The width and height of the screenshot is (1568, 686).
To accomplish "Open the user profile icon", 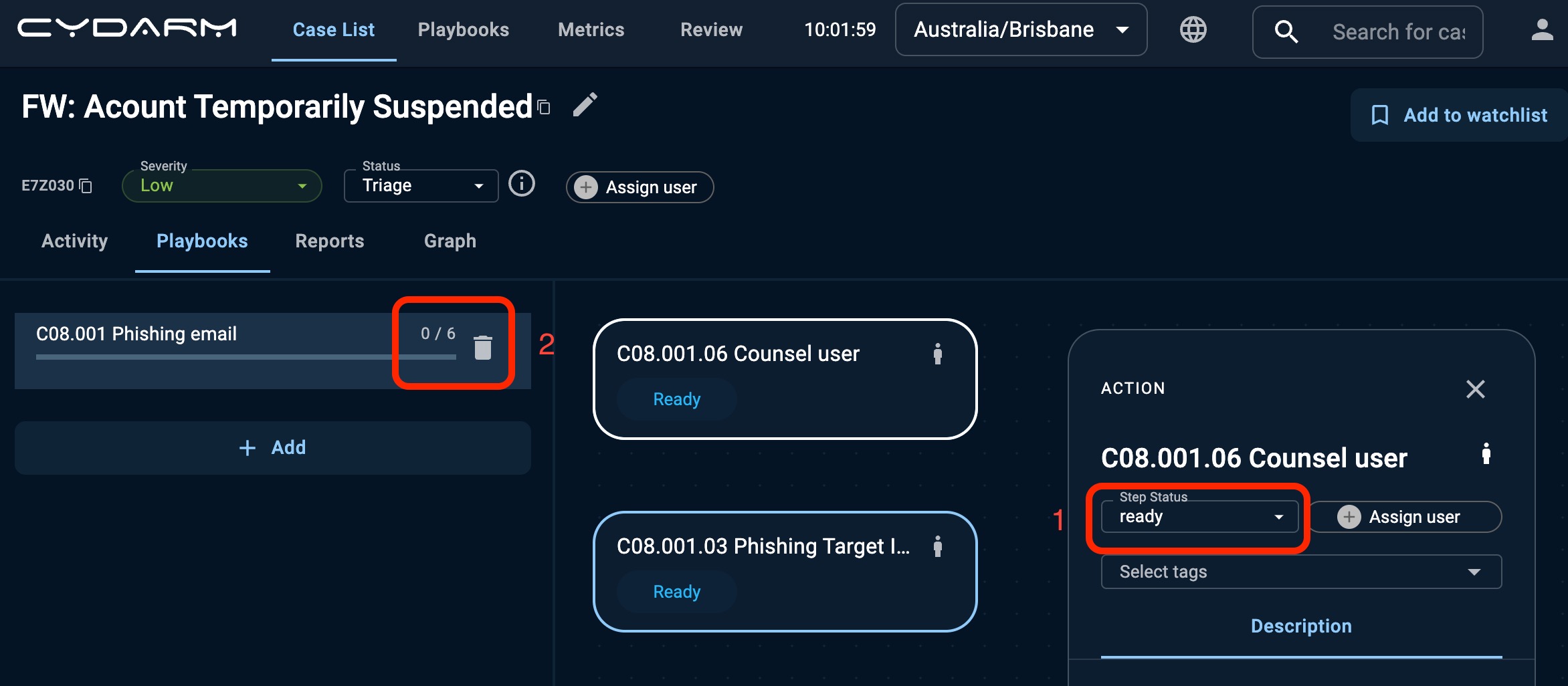I will [x=1542, y=30].
